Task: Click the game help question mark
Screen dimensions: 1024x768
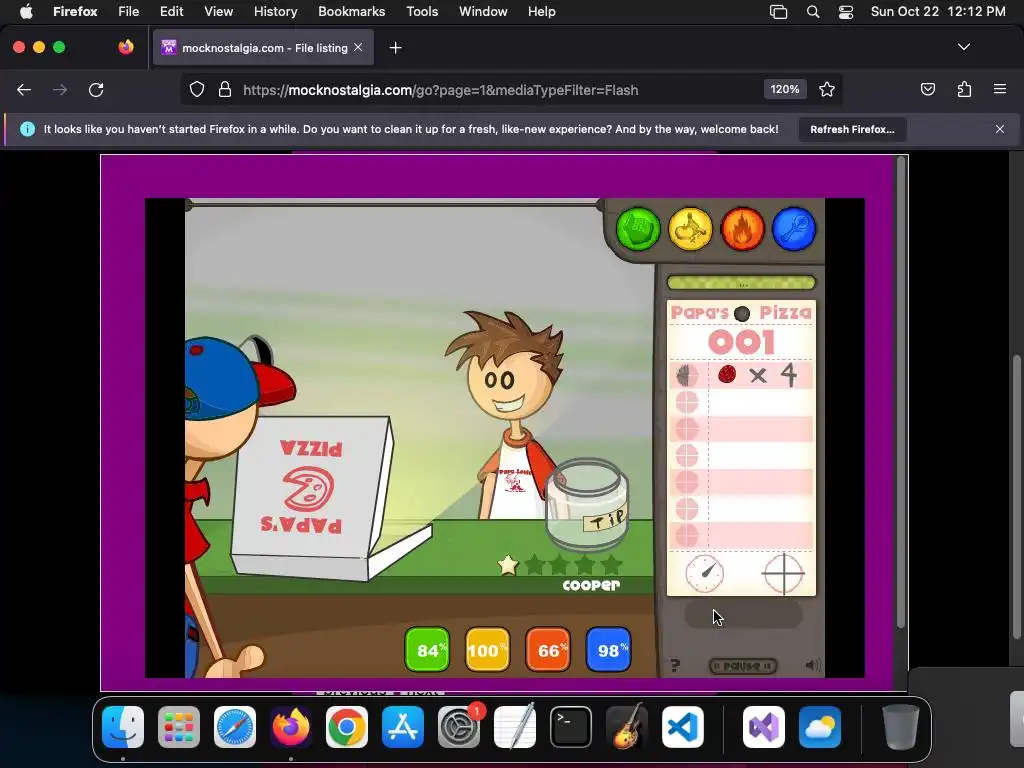Action: [x=675, y=665]
